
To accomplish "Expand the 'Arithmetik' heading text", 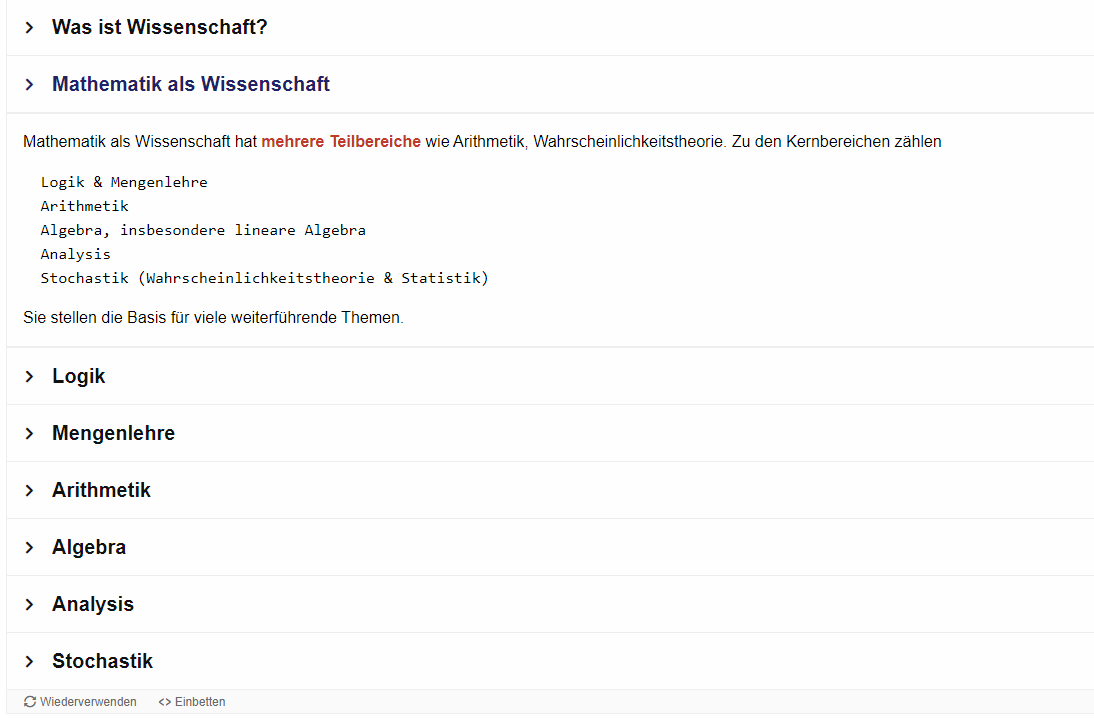I will point(101,491).
